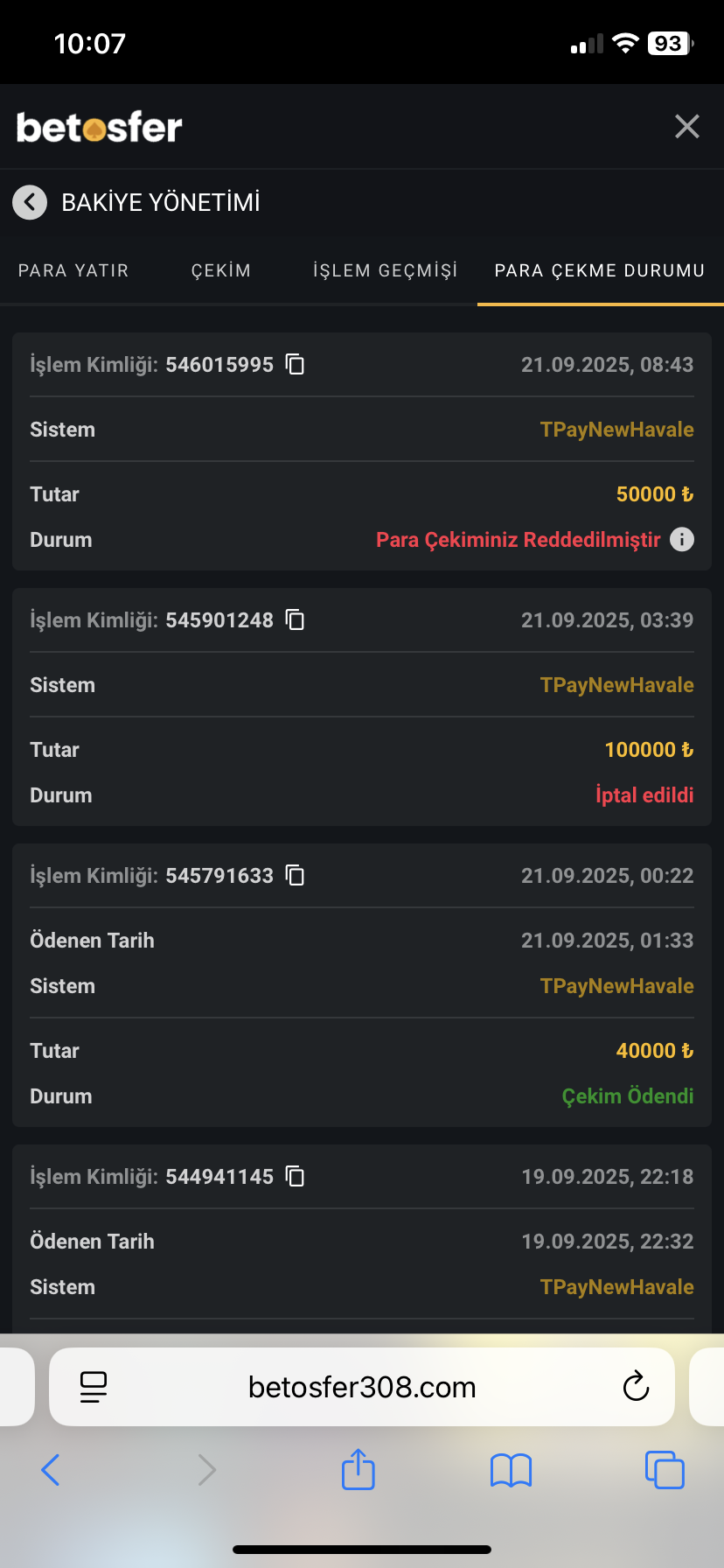Reload the page in Safari
This screenshot has width=724, height=1568.
(636, 1387)
